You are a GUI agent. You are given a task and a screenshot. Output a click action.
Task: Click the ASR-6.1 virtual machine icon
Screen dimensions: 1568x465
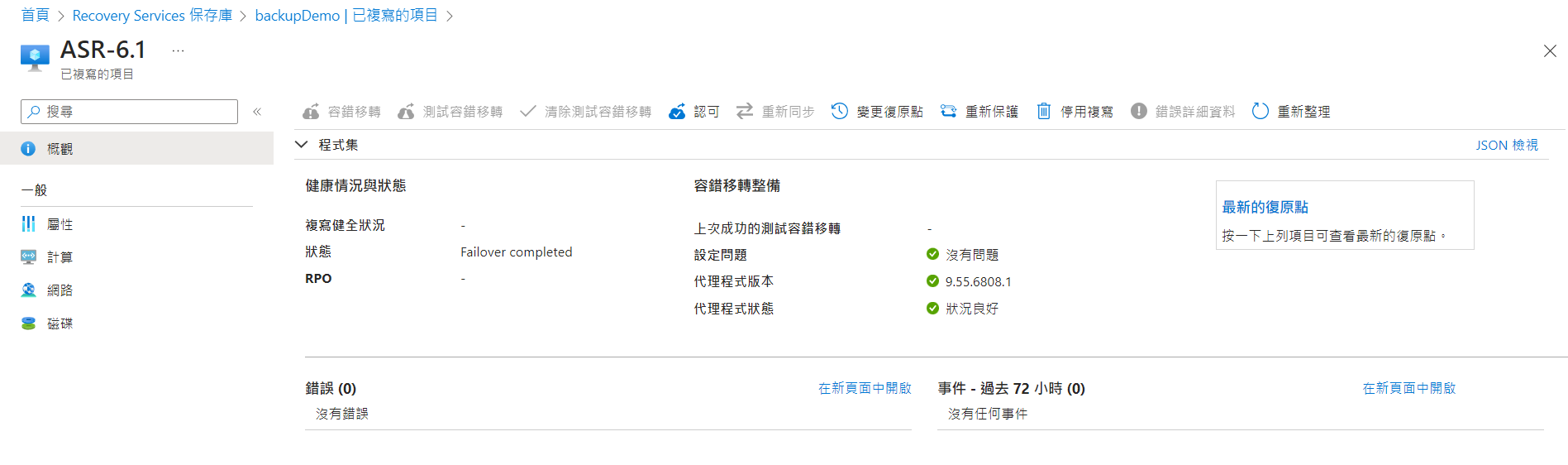pos(35,58)
